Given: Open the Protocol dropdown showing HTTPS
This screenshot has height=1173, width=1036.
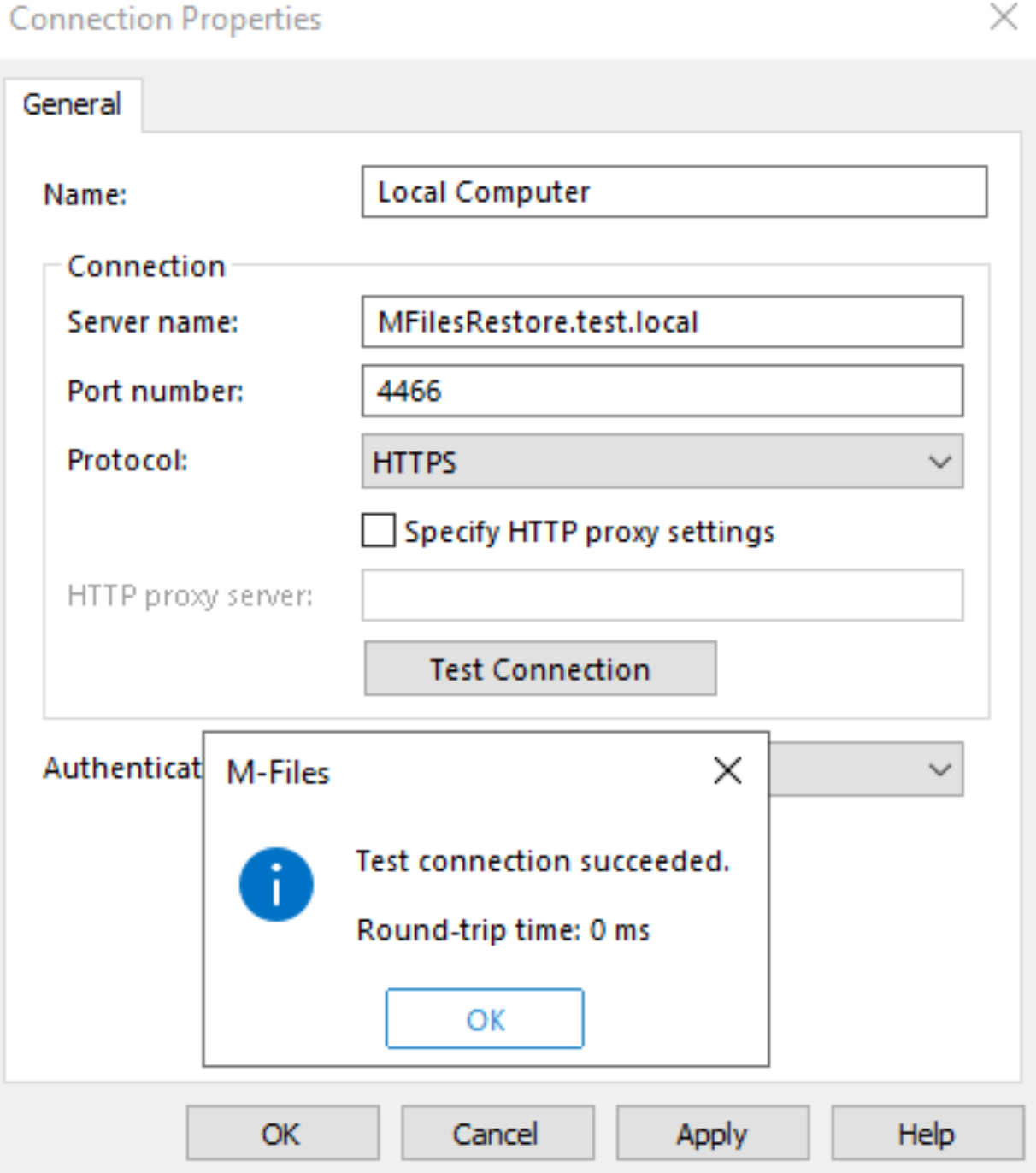Looking at the screenshot, I should (x=662, y=462).
